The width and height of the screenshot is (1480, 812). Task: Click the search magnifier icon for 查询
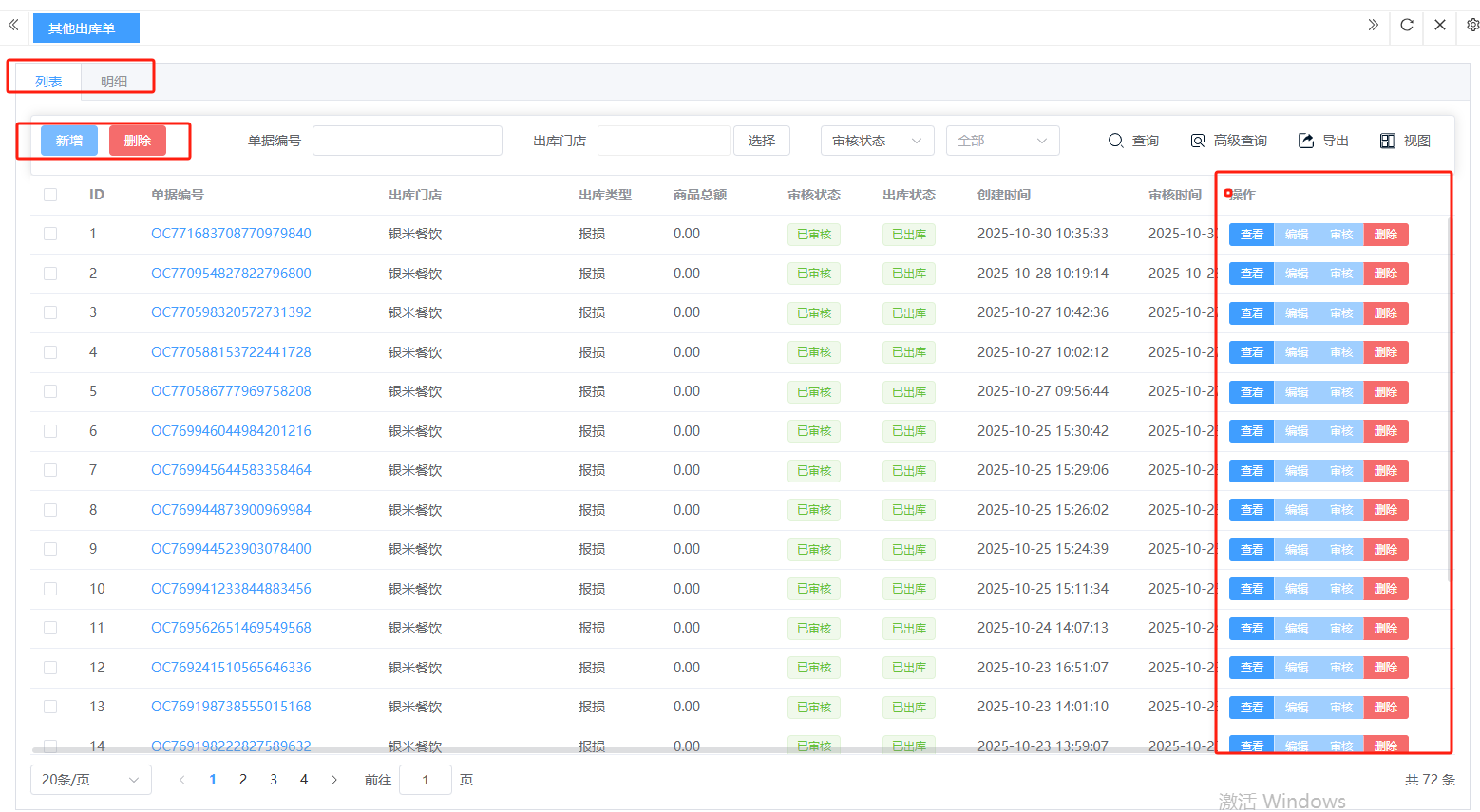click(x=1115, y=141)
